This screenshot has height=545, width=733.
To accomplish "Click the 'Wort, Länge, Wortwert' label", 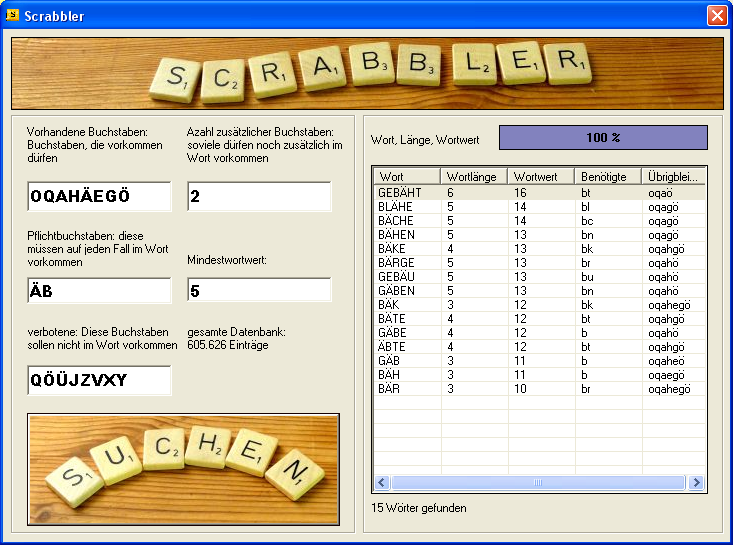I will click(425, 140).
